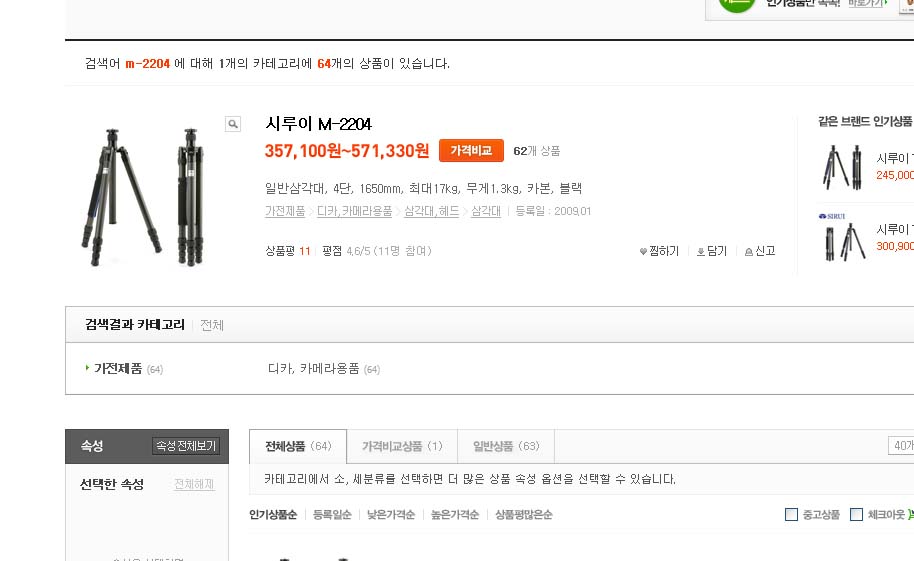Click the 평점 4.6/5 rating text
Viewport: 914px width, 561px height.
coord(377,251)
